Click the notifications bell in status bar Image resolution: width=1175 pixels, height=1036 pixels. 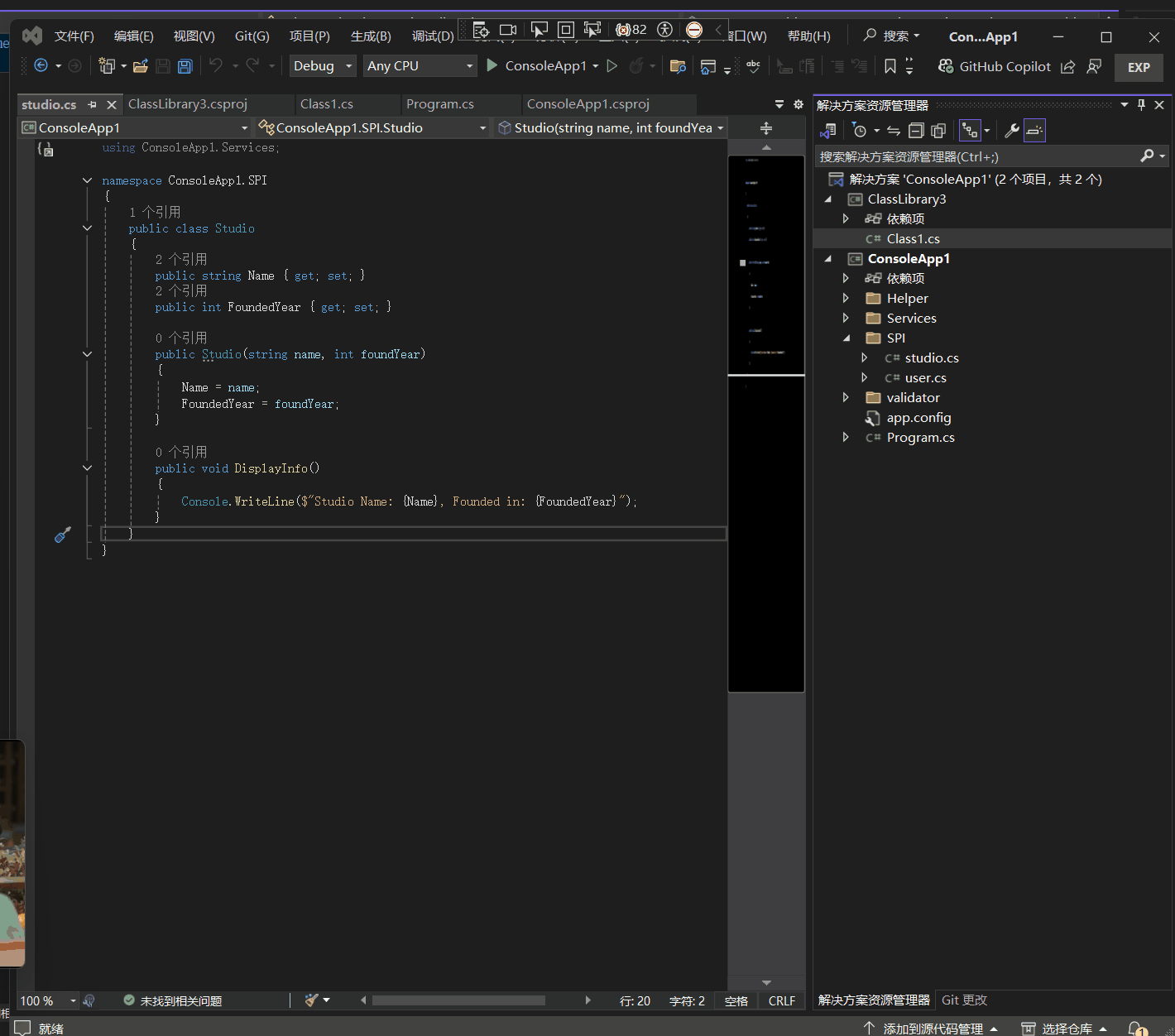pos(1138,1028)
